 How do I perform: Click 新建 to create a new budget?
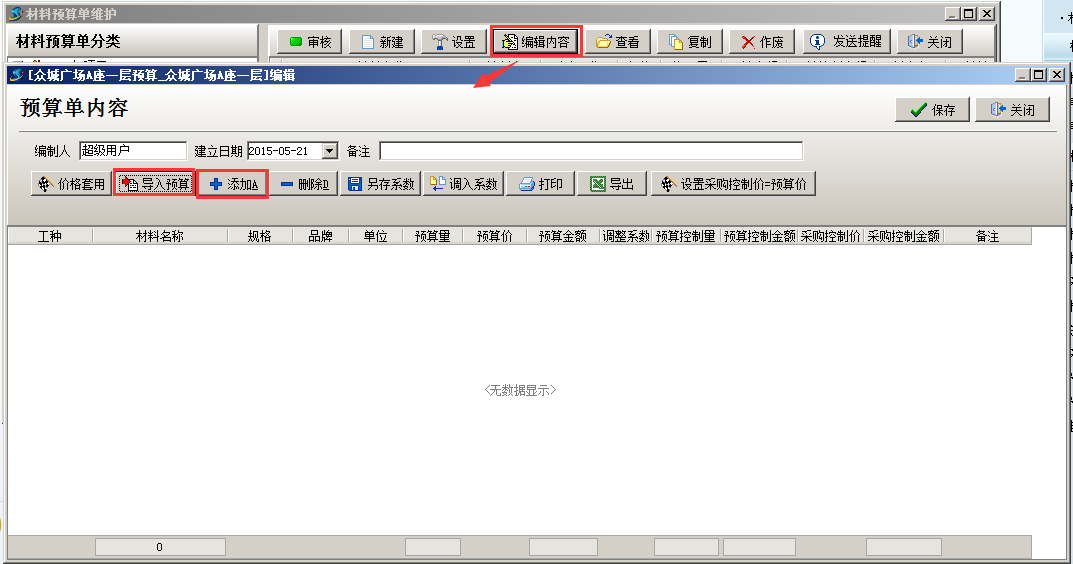coord(381,42)
